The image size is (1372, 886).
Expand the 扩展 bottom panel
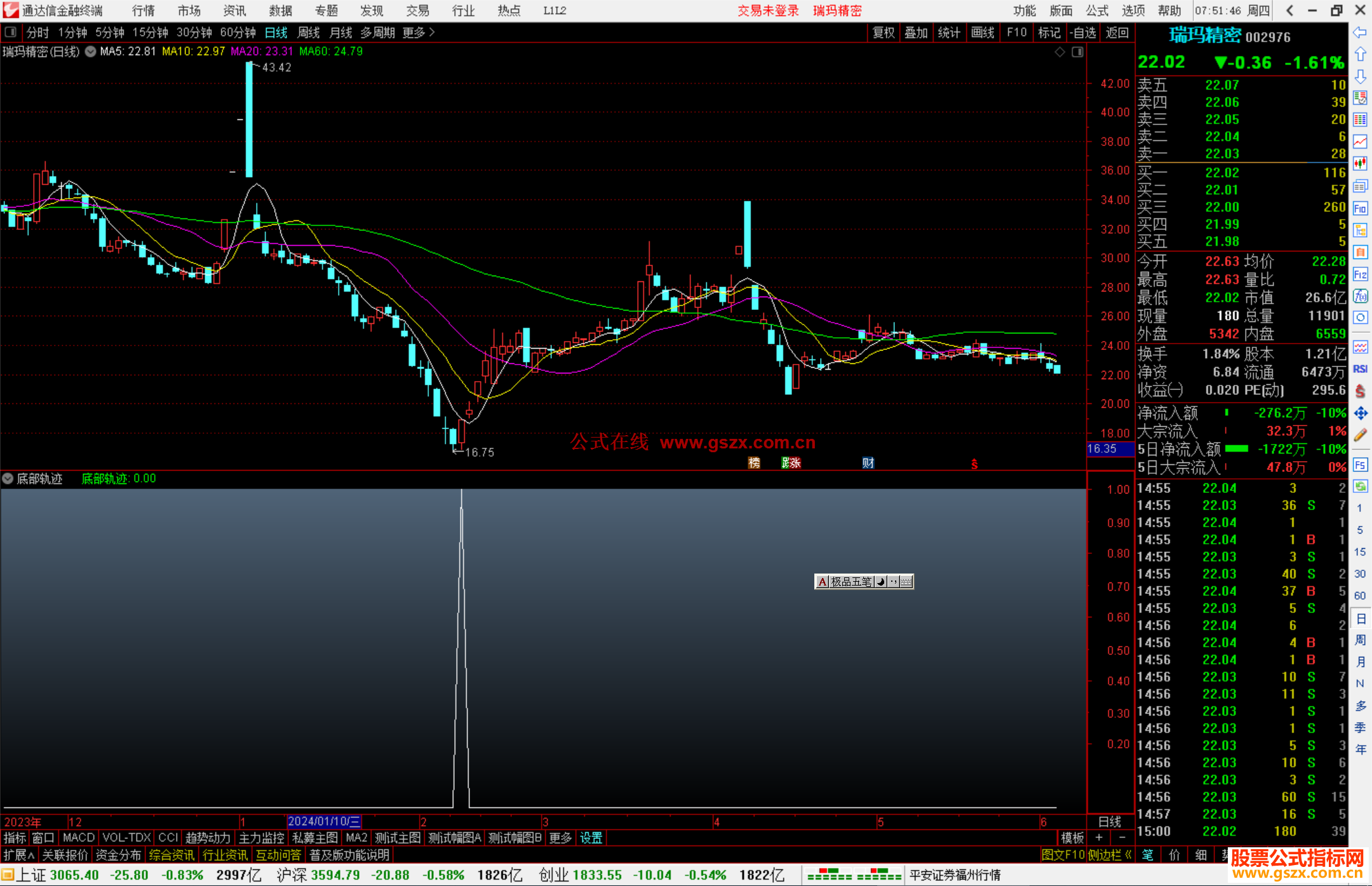pyautogui.click(x=19, y=855)
